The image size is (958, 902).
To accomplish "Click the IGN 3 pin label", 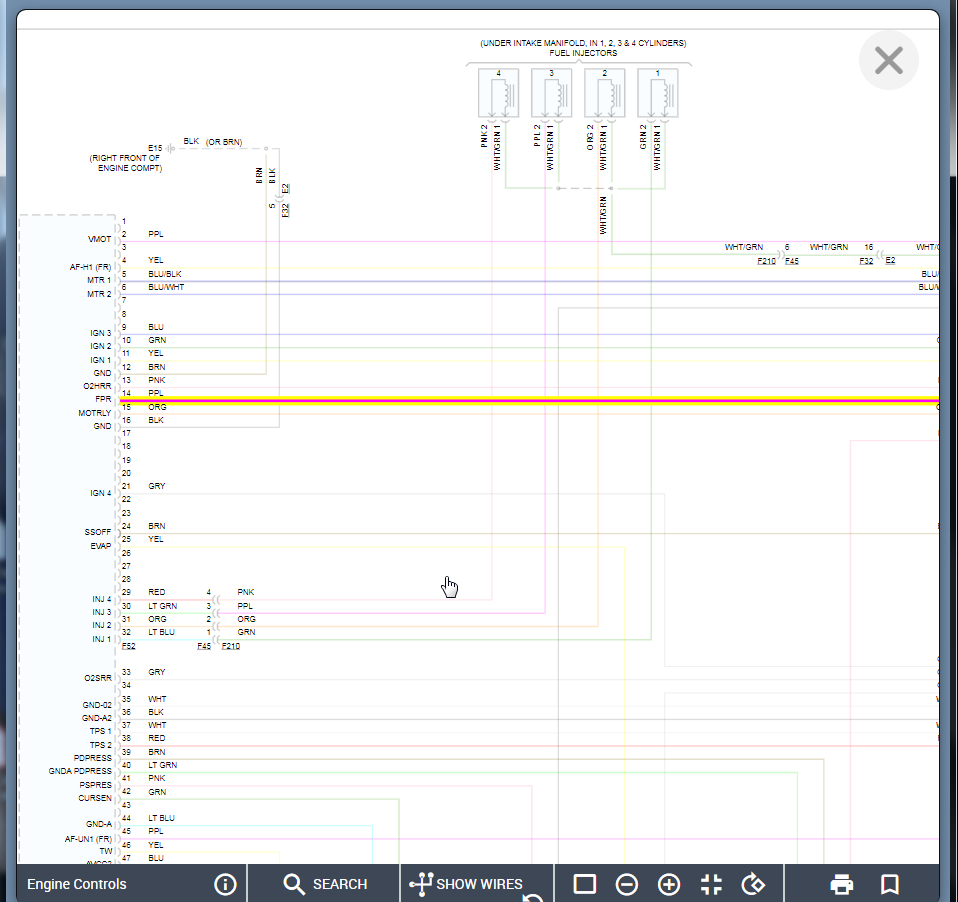I will click(x=101, y=333).
